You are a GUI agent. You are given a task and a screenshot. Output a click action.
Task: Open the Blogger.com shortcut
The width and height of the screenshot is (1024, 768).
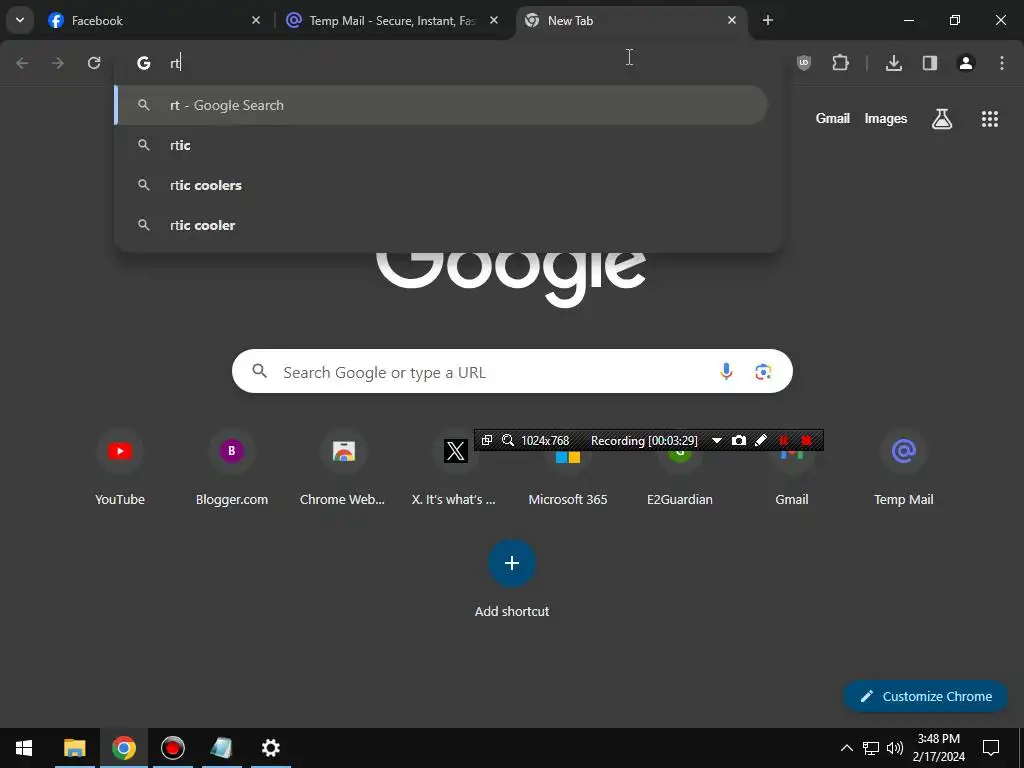click(232, 468)
